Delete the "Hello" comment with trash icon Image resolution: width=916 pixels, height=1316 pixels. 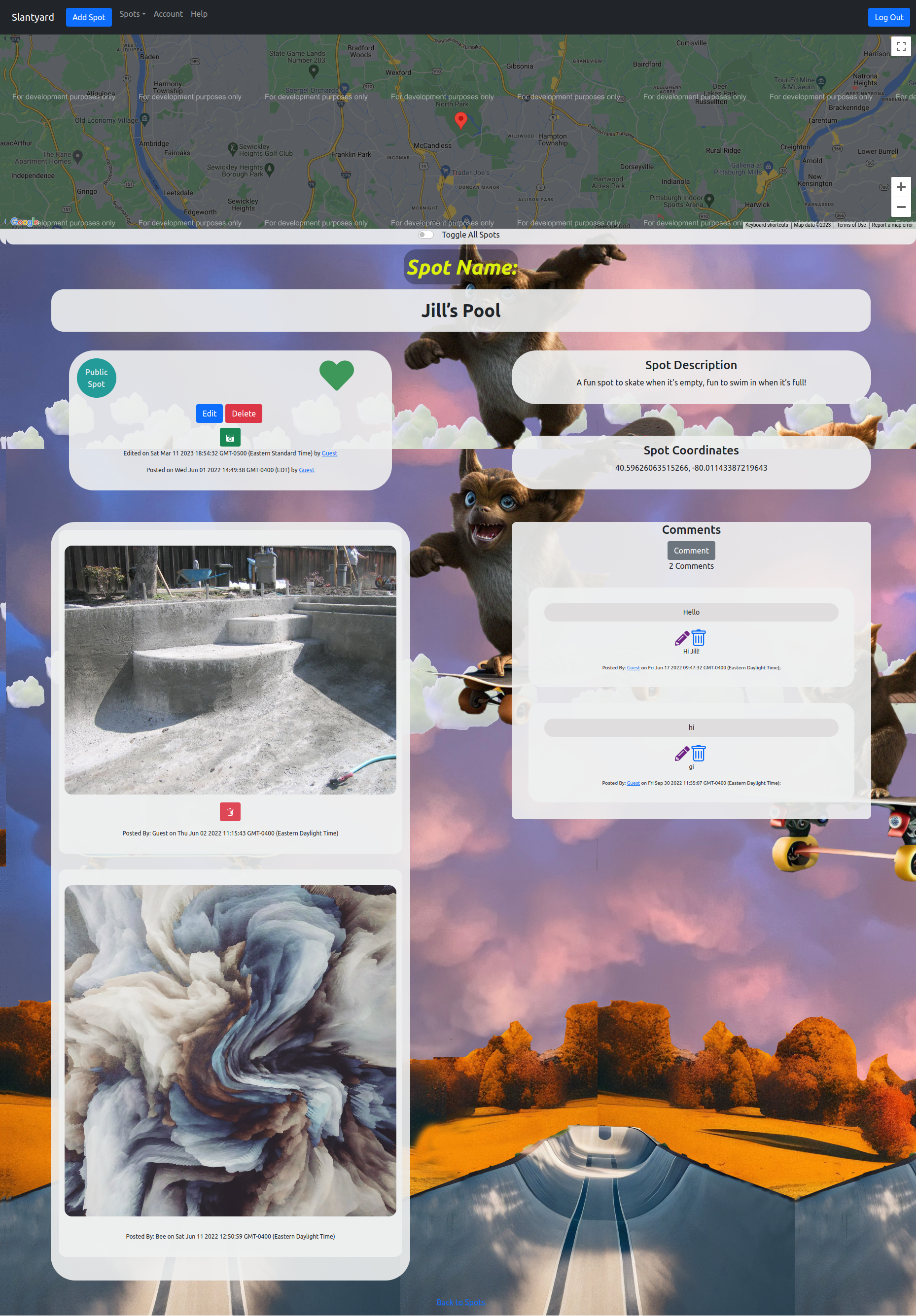point(698,638)
